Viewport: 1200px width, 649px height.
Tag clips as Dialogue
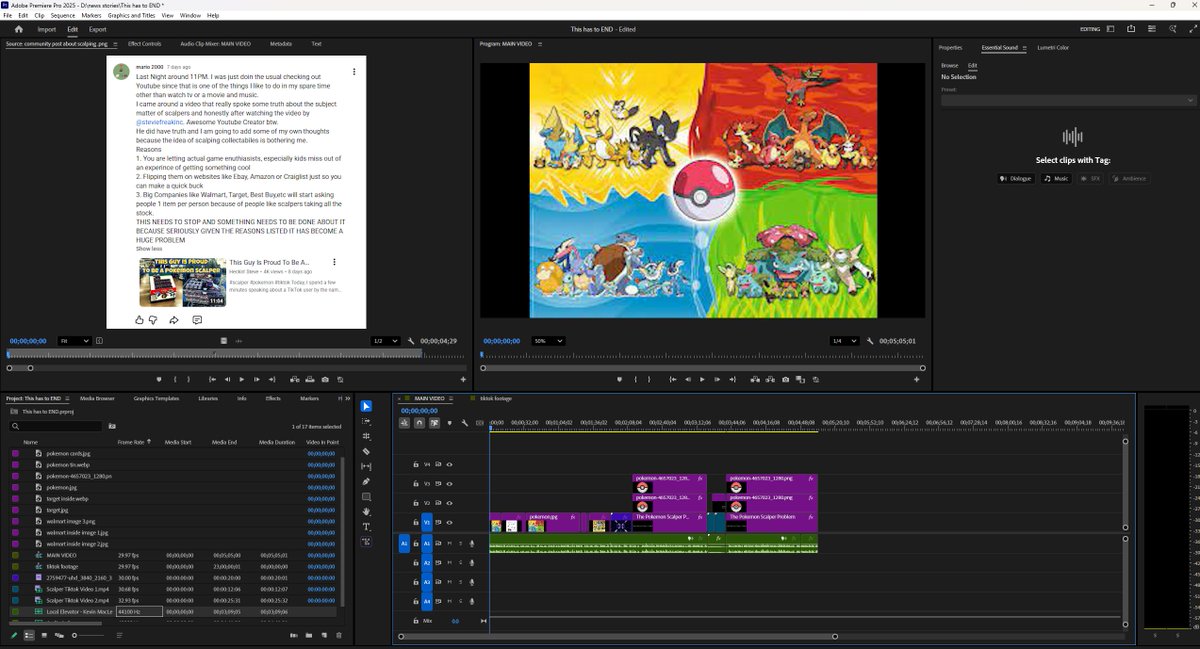(x=1015, y=178)
